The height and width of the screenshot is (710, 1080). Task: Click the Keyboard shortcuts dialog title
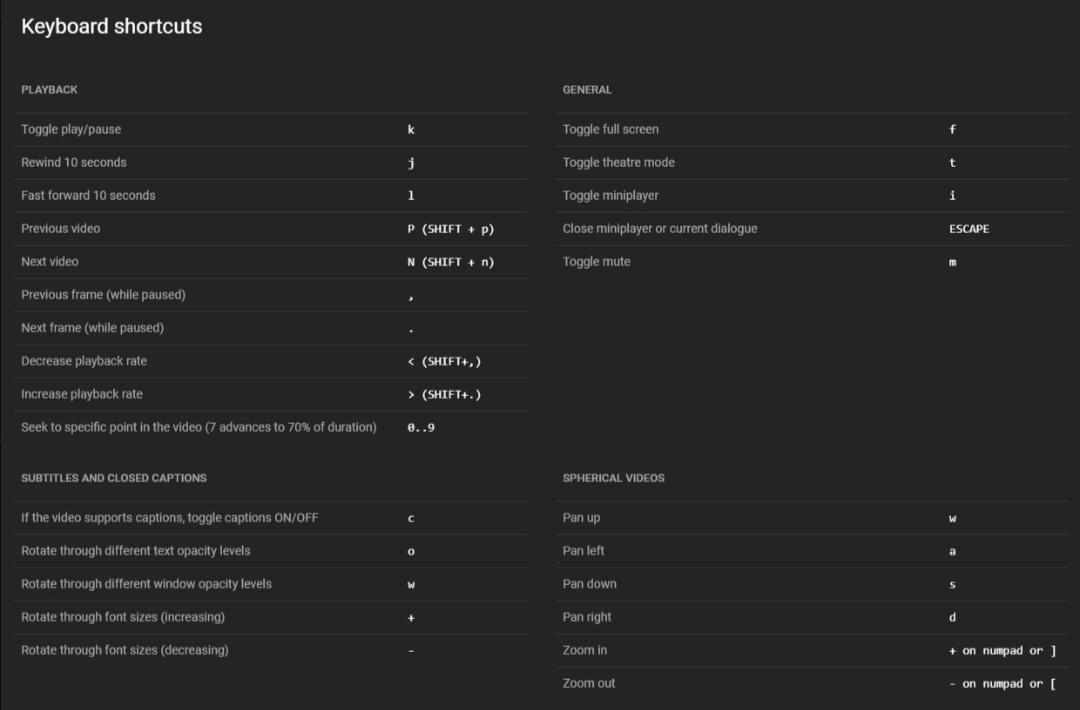(112, 27)
